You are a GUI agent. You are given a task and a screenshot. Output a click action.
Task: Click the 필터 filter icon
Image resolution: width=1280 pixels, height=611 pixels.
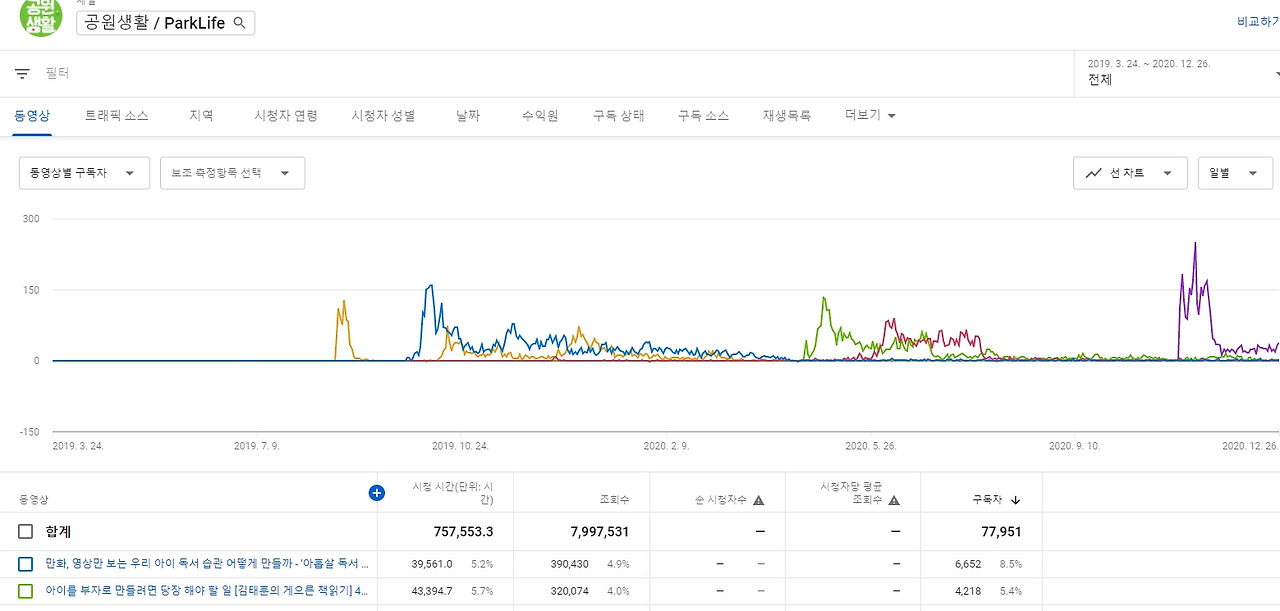coord(20,72)
